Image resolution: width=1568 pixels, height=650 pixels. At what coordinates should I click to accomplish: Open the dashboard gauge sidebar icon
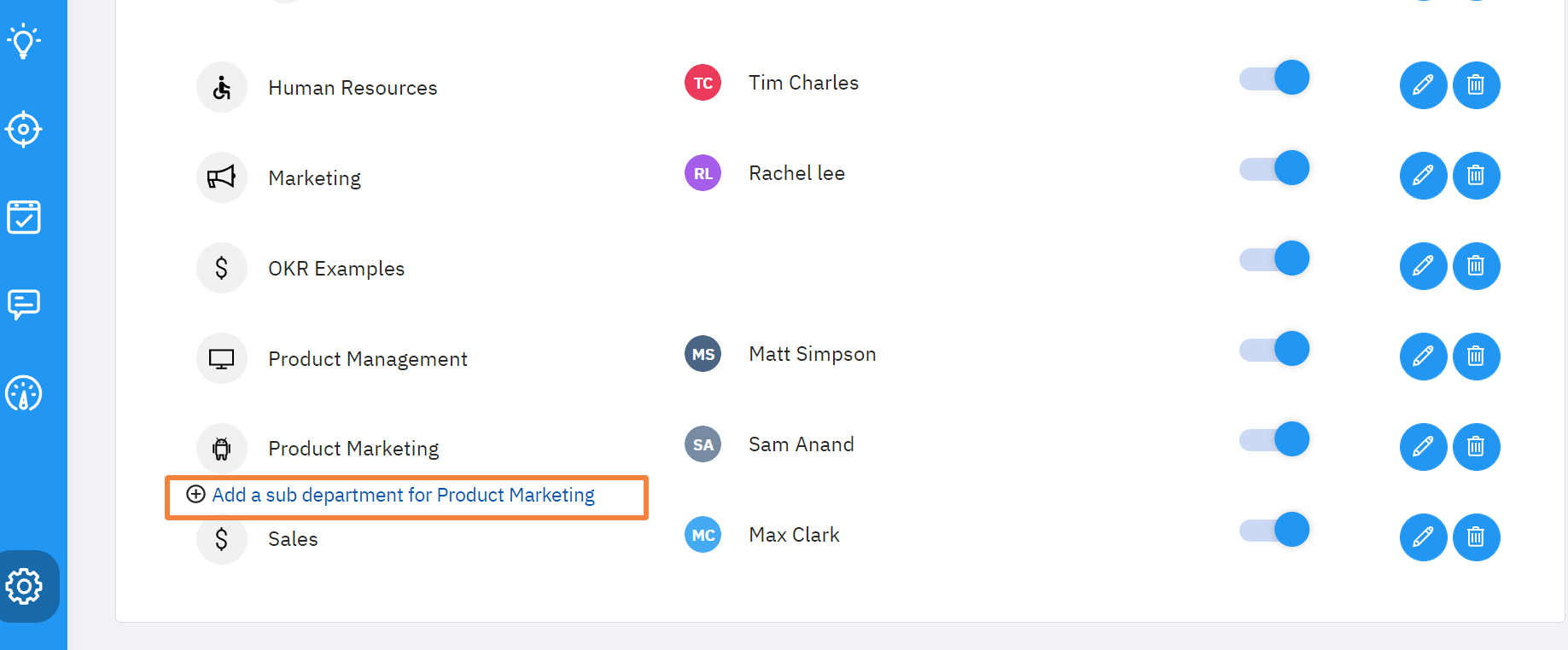[x=23, y=394]
